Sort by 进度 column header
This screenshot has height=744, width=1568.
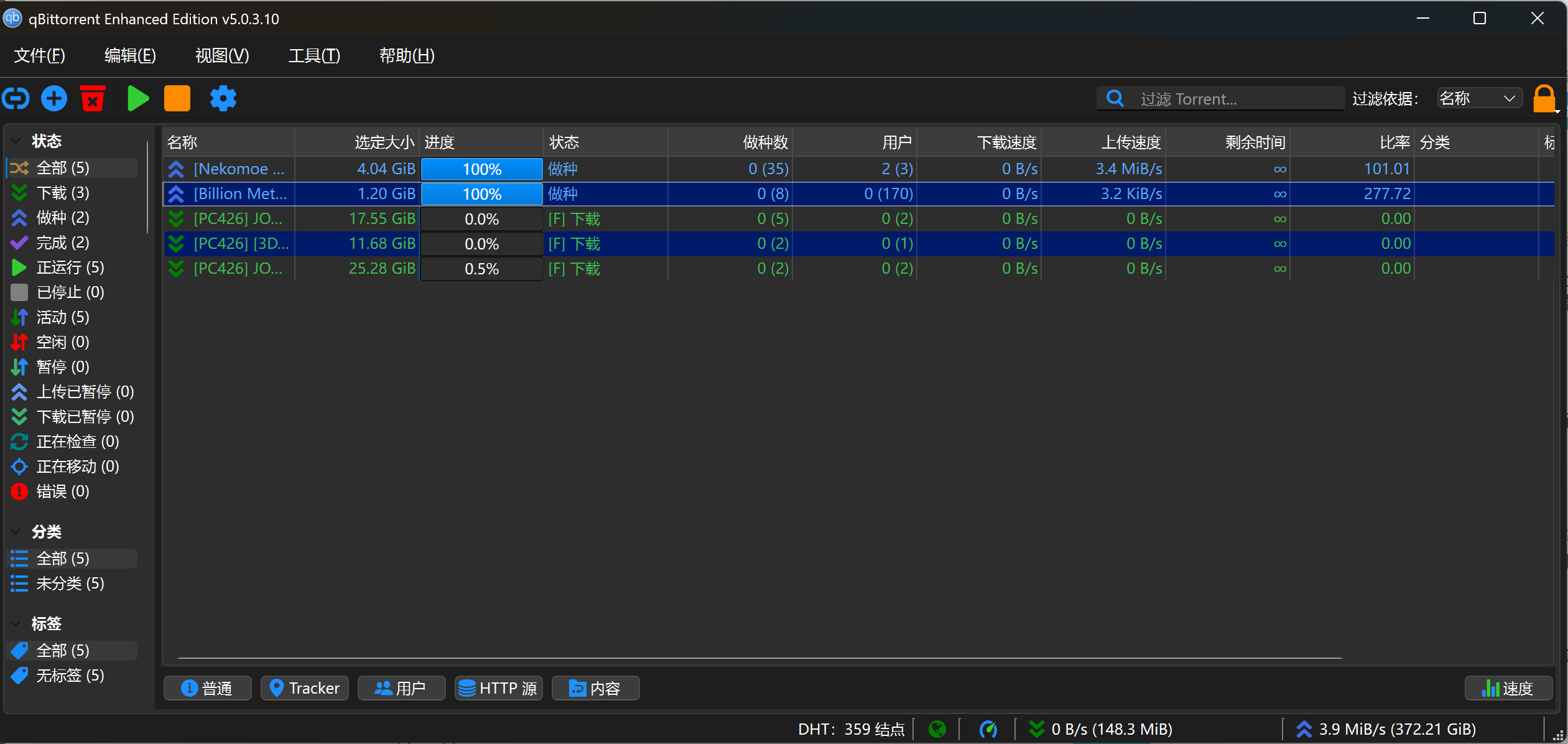coord(481,142)
